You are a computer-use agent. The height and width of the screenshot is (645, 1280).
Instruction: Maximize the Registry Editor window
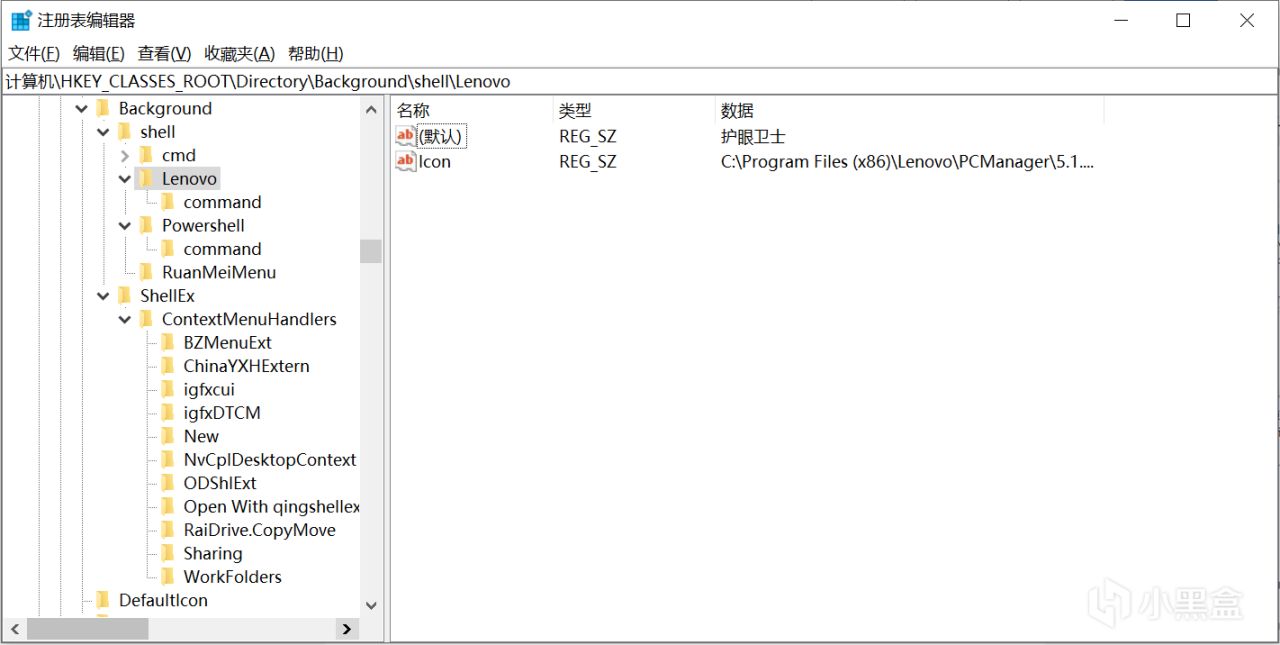[x=1183, y=20]
